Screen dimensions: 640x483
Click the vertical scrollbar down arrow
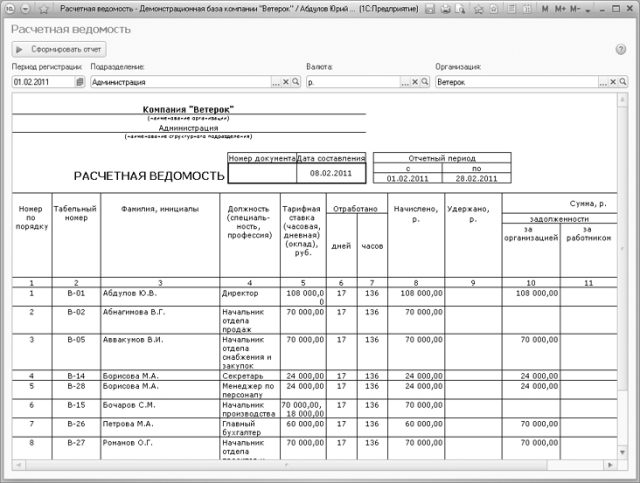point(622,452)
